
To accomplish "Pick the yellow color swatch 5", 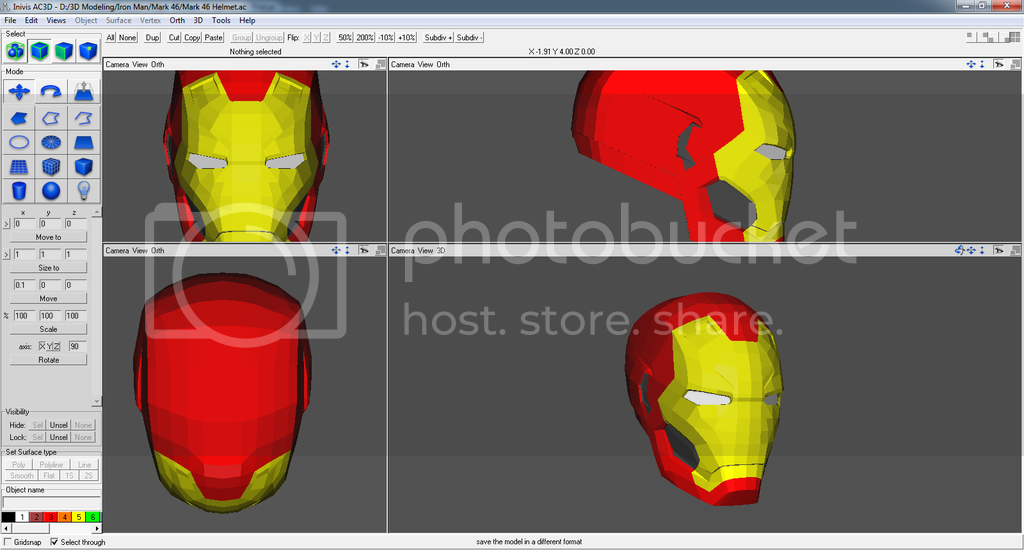I will 78,517.
